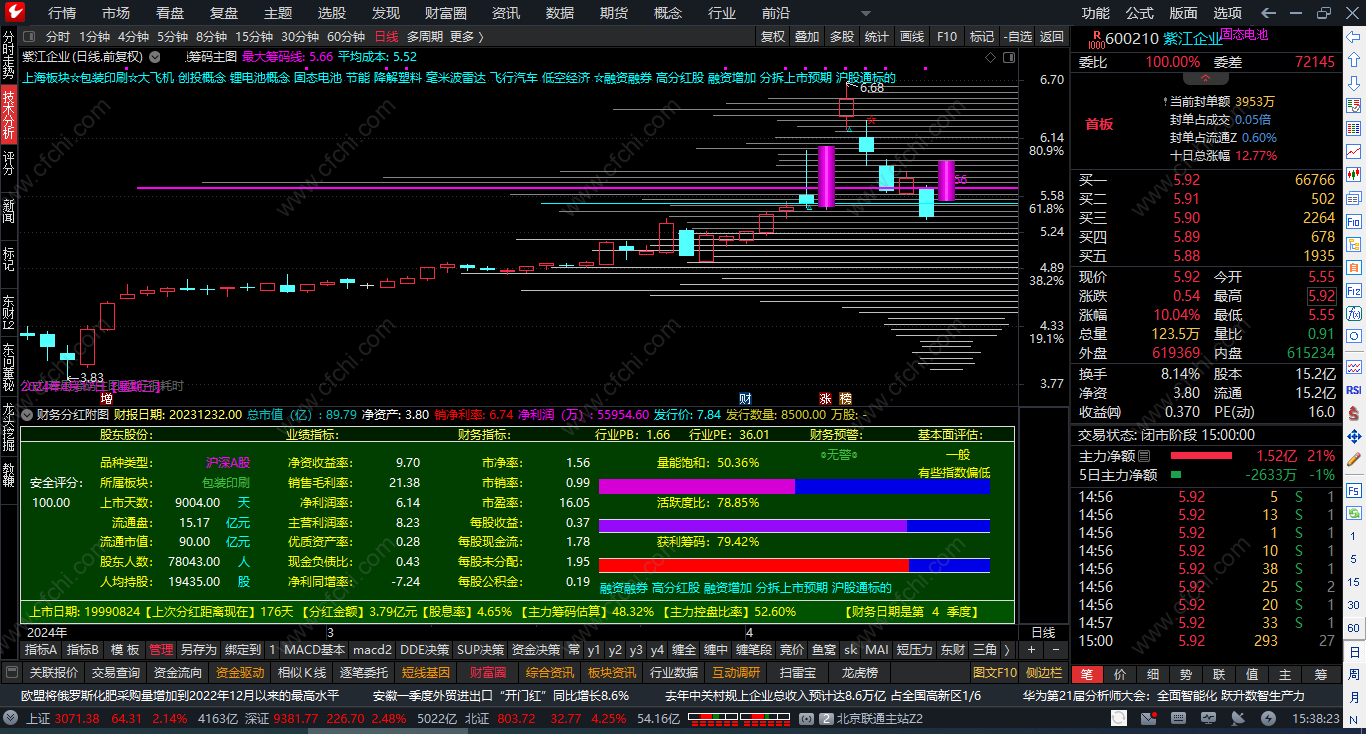Click the back arrow in title bar
Viewport: 1366px width, 734px height.
[1268, 13]
